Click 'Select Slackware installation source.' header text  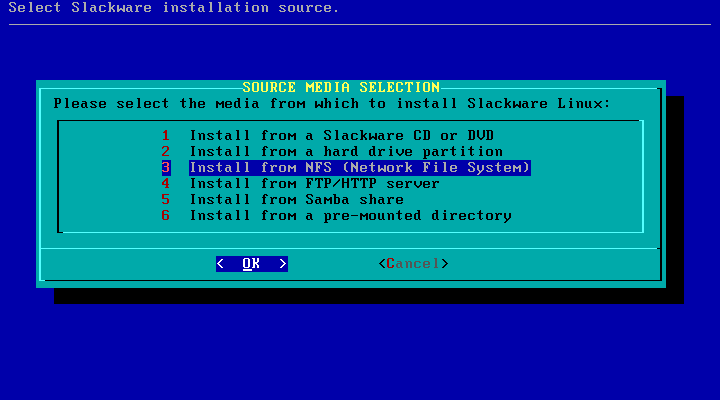point(174,8)
